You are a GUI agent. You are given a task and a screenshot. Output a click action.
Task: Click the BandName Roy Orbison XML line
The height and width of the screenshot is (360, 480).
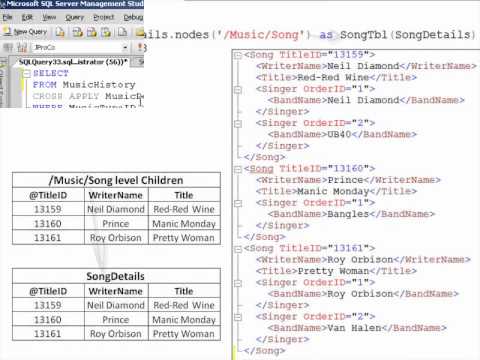[363, 294]
